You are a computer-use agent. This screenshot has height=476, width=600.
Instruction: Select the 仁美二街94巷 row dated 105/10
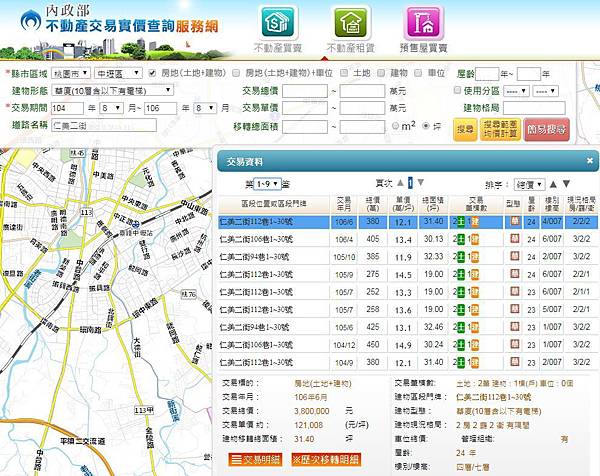point(408,257)
